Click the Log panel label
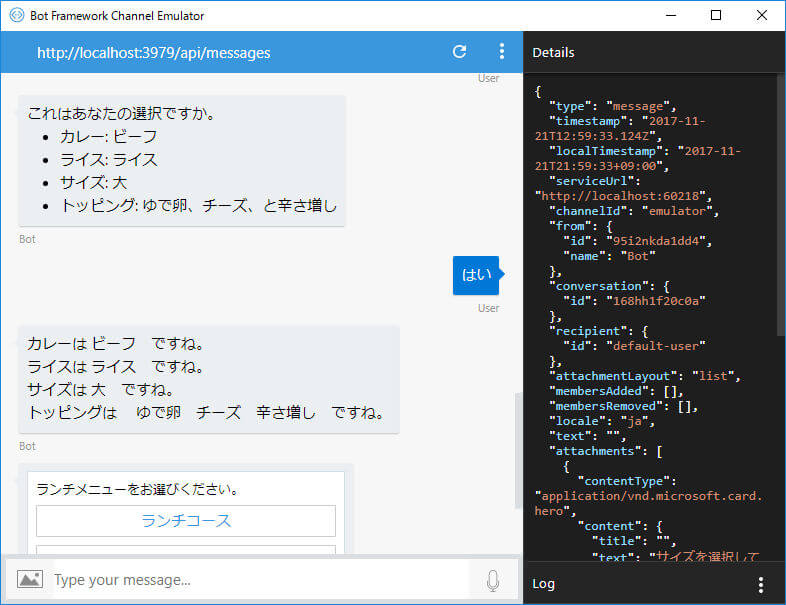 click(543, 584)
